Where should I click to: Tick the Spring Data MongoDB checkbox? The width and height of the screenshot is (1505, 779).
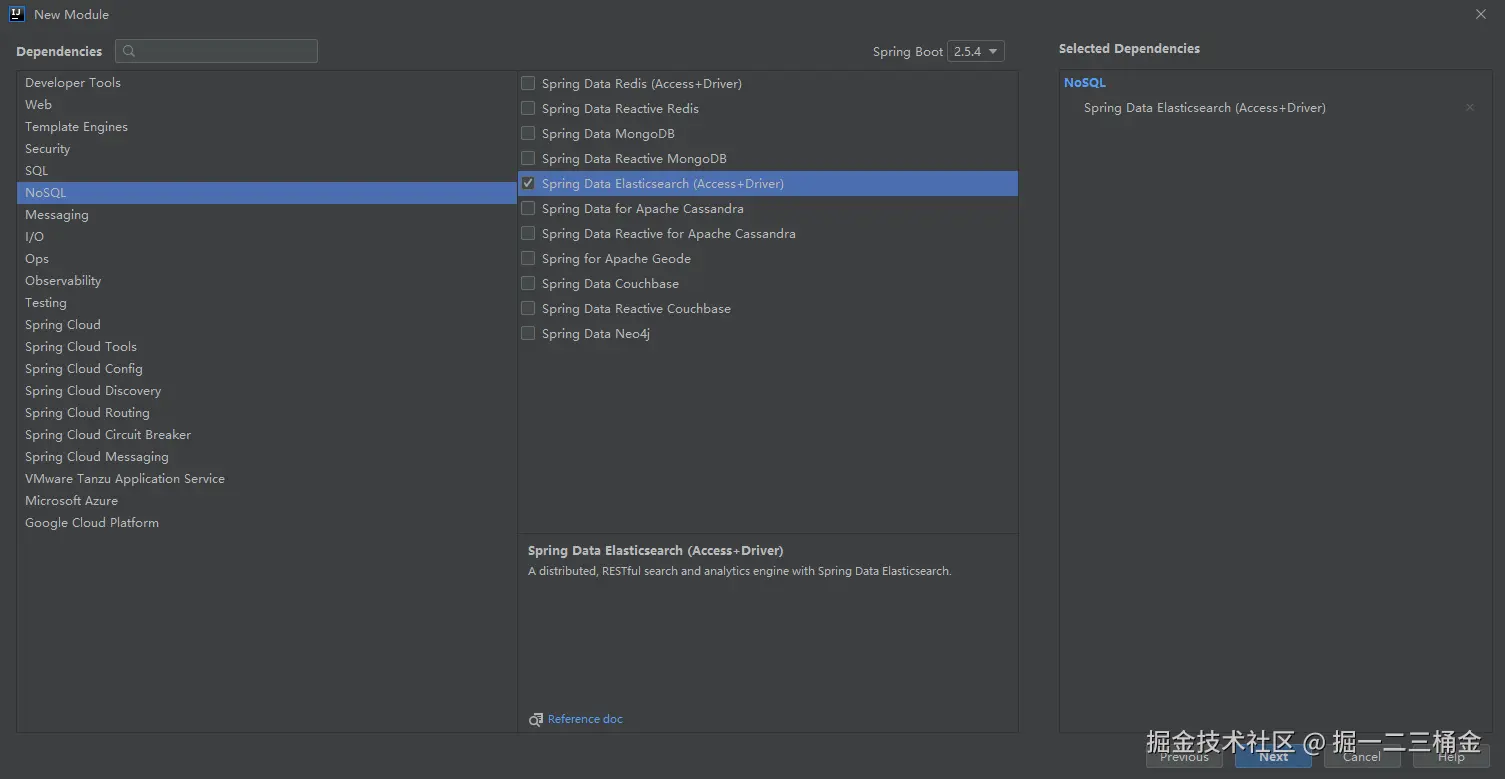click(528, 133)
